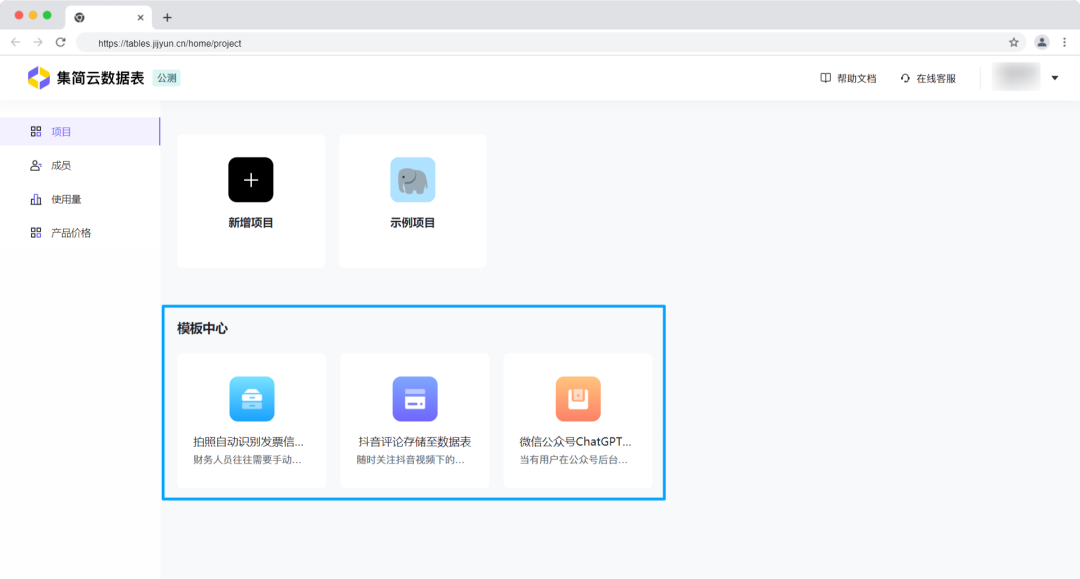1080x579 pixels.
Task: Open the purple 抖音评论存储 template icon
Action: (x=415, y=399)
